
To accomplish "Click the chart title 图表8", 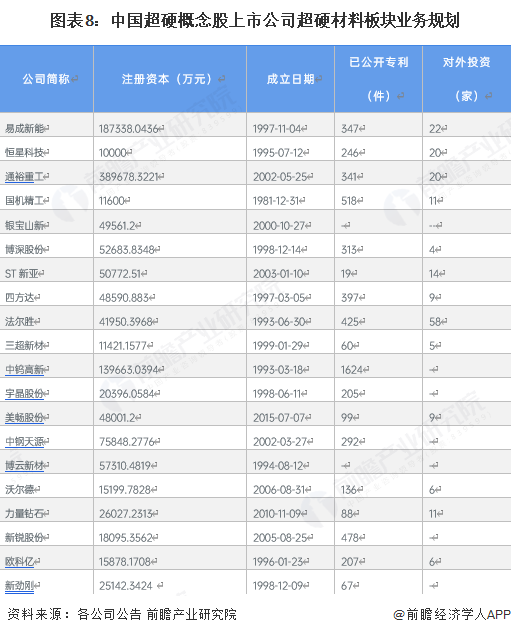I will click(x=255, y=20).
